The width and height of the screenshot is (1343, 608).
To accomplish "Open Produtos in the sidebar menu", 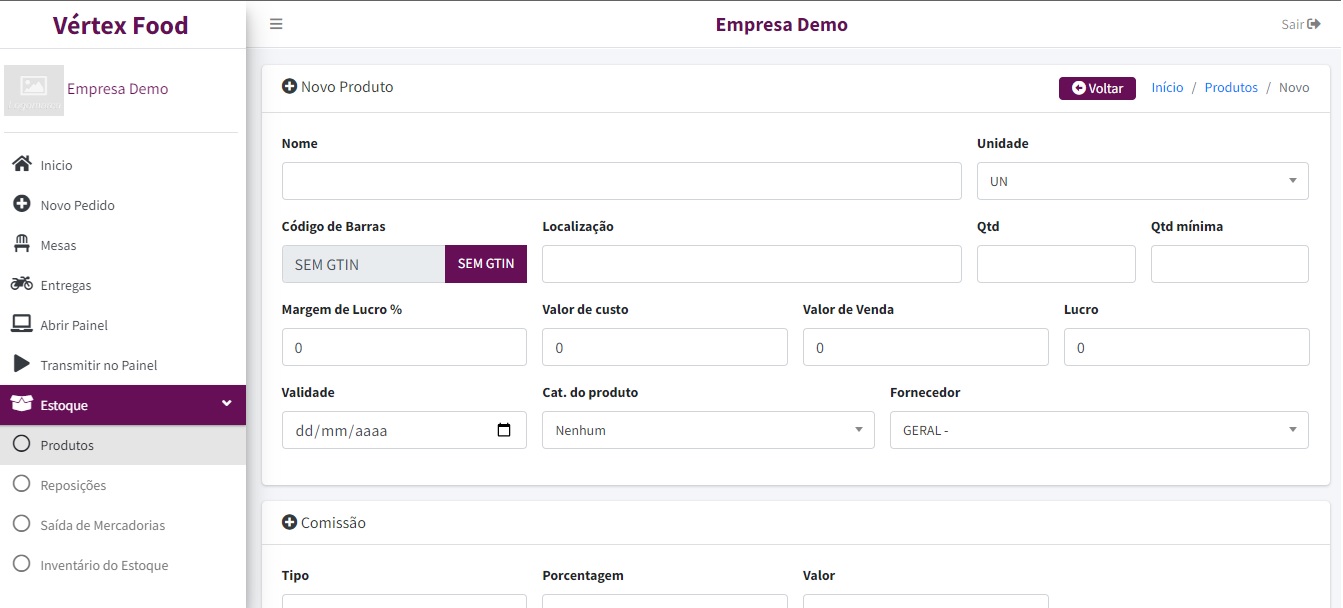I will click(67, 445).
